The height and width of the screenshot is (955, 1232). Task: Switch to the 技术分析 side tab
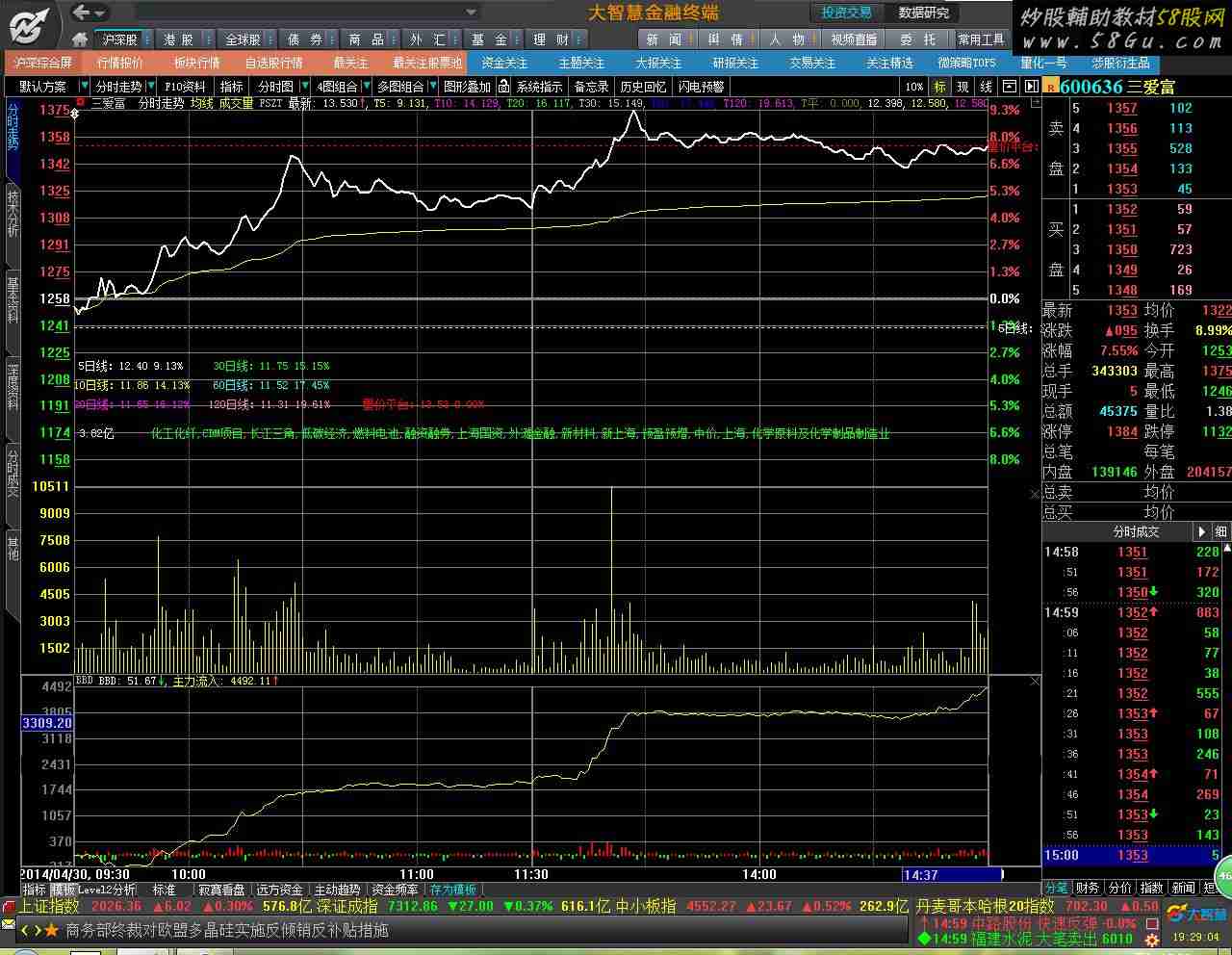[13, 214]
